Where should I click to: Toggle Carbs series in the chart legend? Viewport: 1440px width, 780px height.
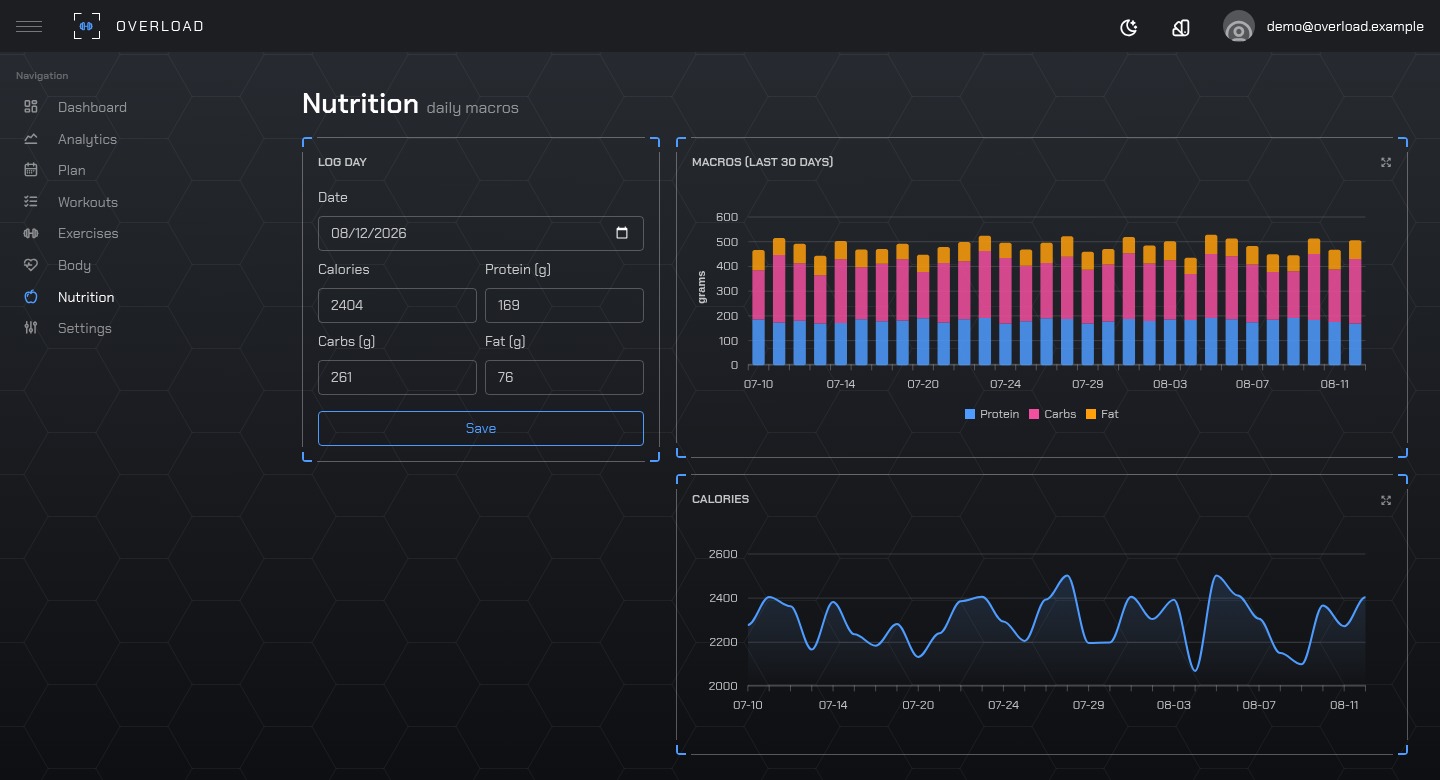[x=1052, y=414]
